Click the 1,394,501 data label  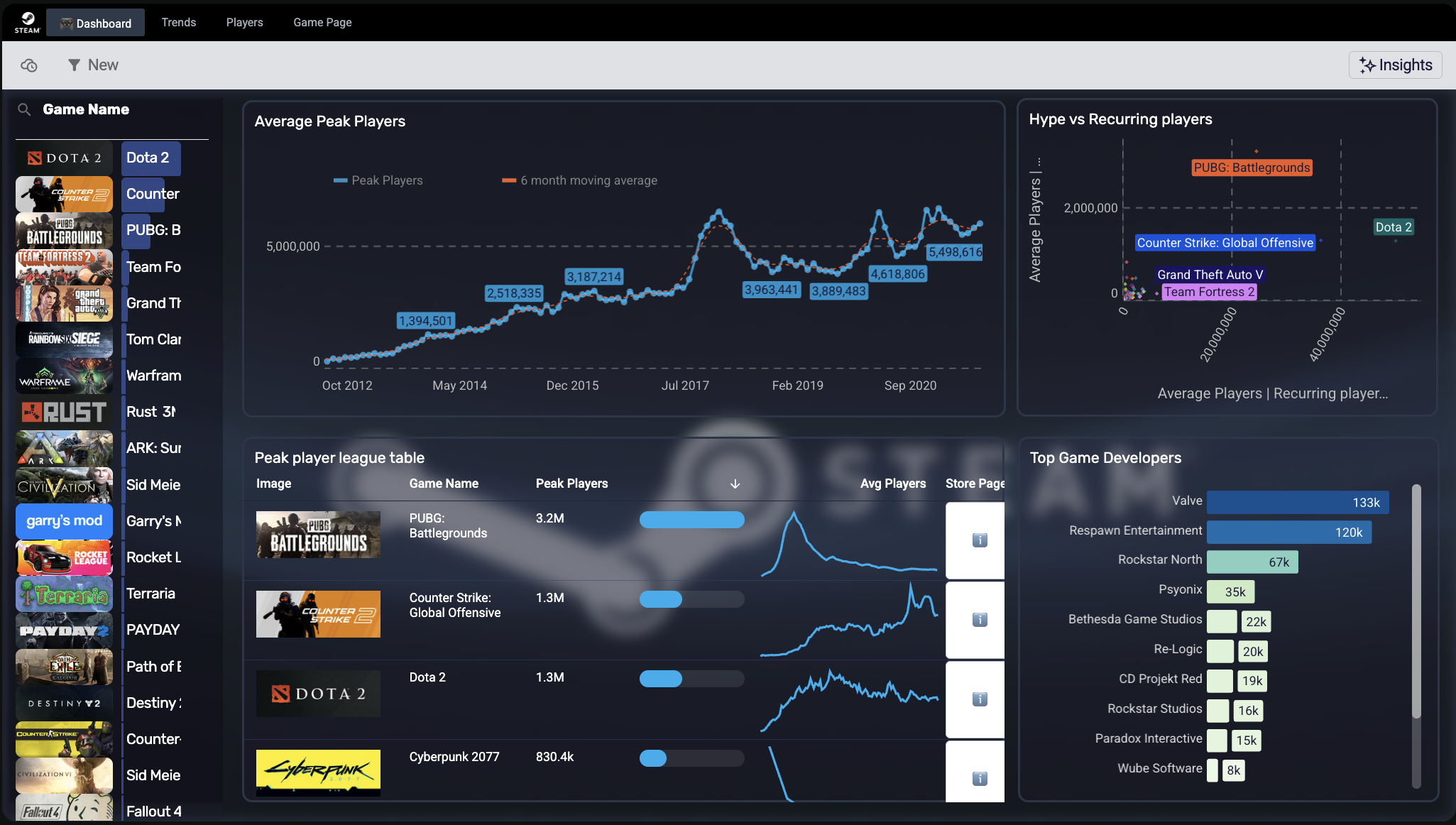425,321
